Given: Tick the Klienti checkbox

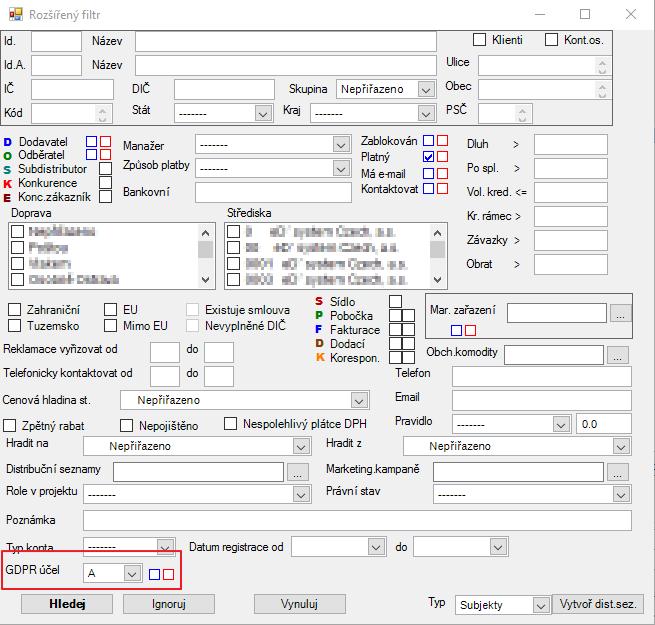Looking at the screenshot, I should (x=479, y=40).
